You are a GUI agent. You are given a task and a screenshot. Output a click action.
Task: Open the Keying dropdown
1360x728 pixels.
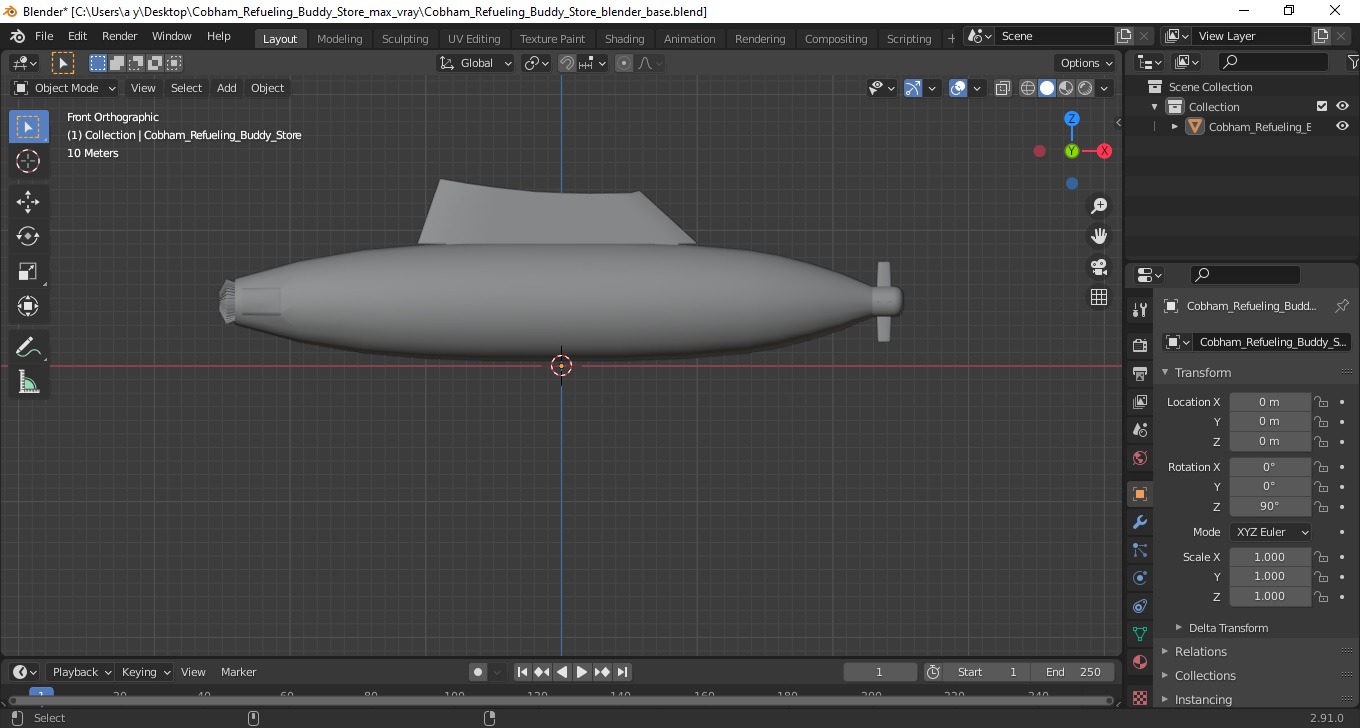[x=145, y=672]
